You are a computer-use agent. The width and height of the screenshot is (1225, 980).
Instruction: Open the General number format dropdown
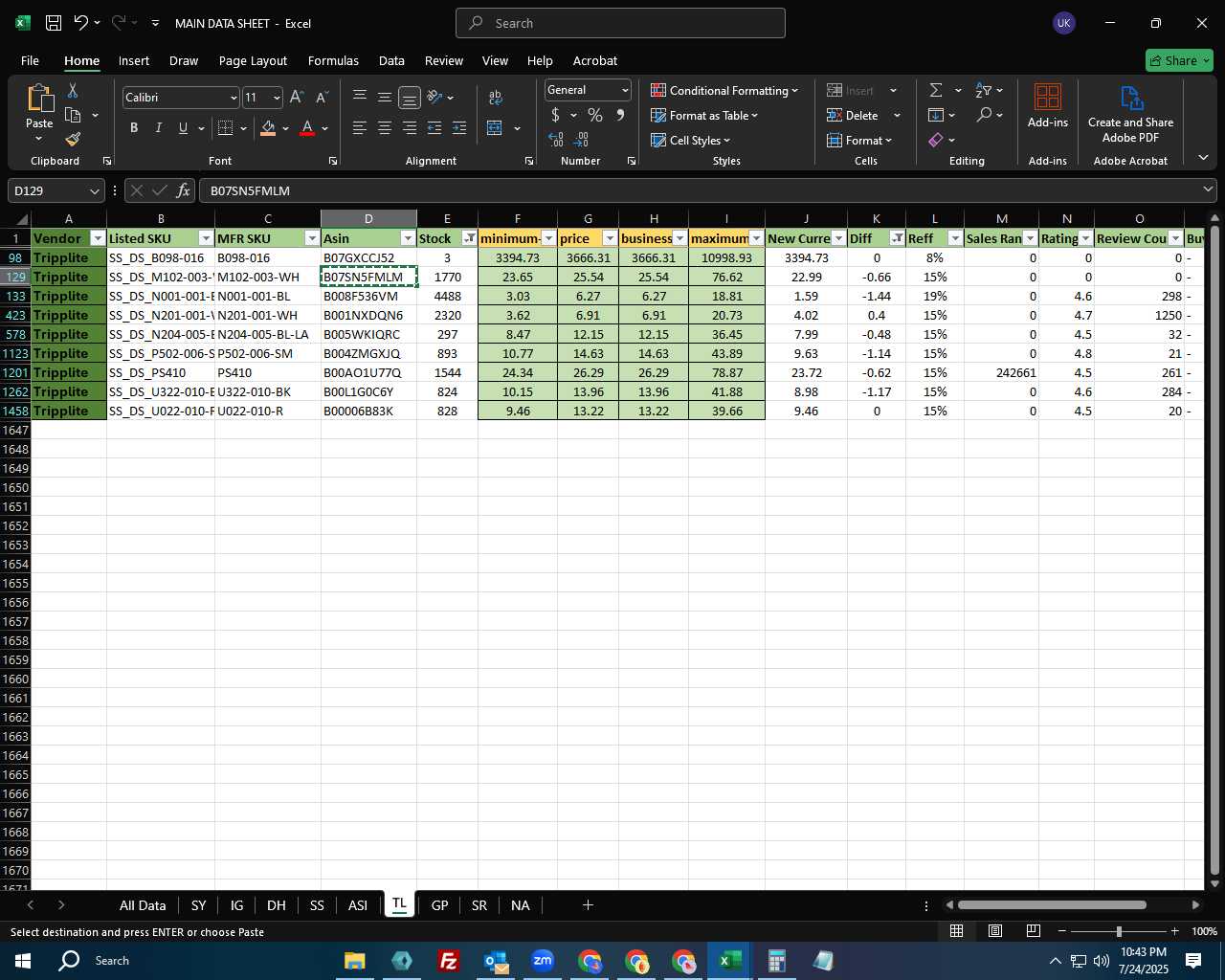(x=625, y=90)
